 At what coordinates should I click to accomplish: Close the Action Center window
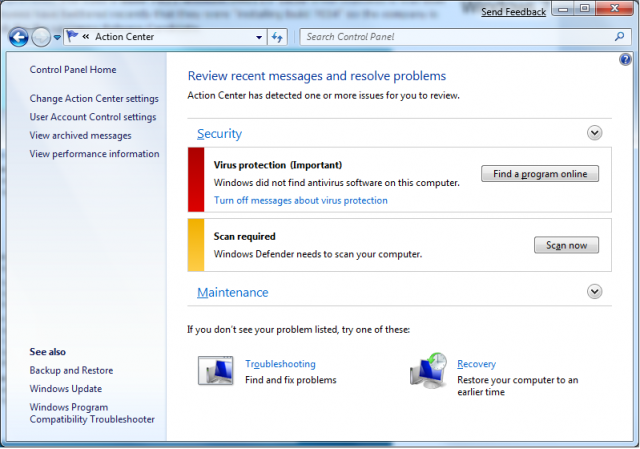(614, 9)
